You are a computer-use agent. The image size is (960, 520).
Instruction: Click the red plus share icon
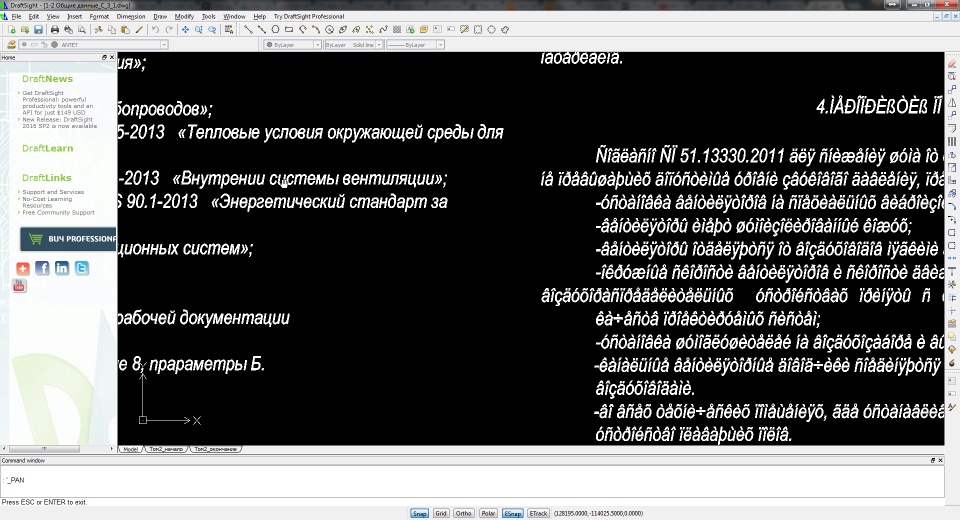pyautogui.click(x=23, y=268)
